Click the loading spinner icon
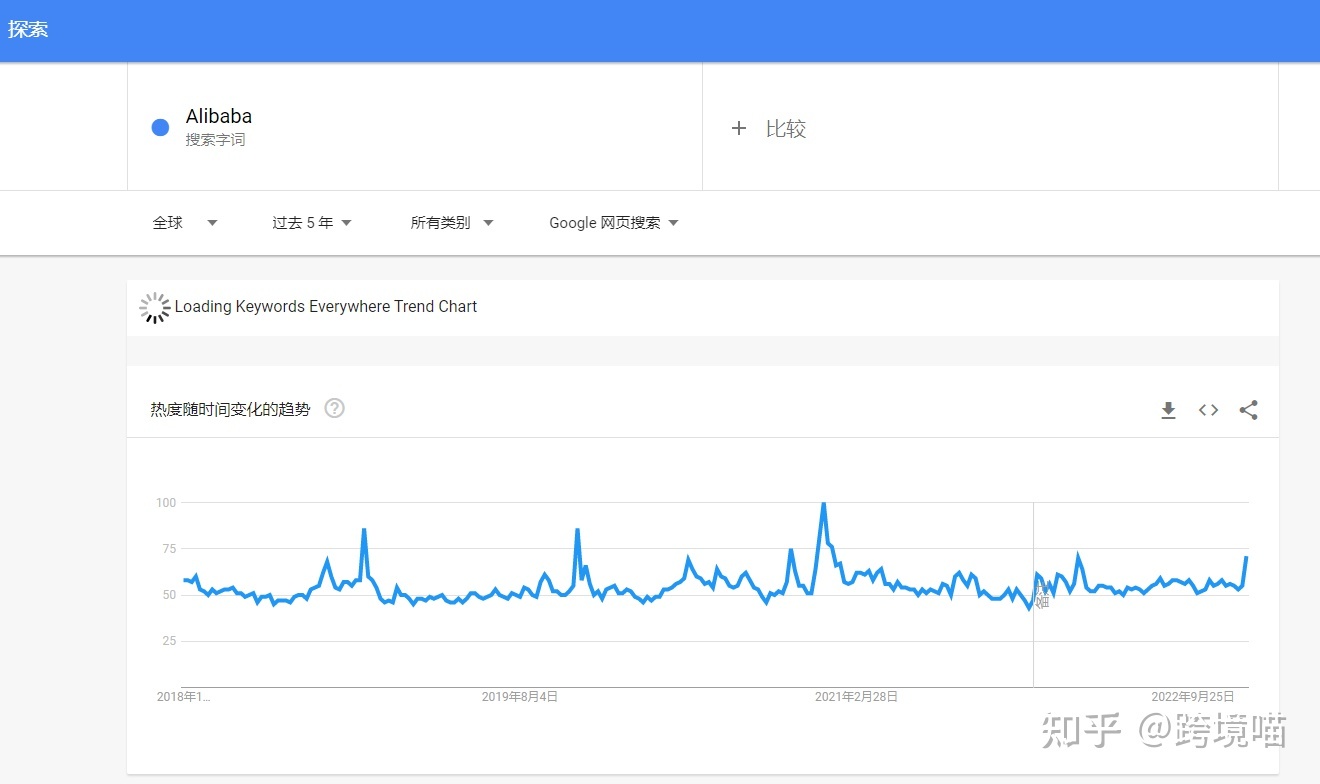This screenshot has width=1320, height=784. (x=155, y=308)
